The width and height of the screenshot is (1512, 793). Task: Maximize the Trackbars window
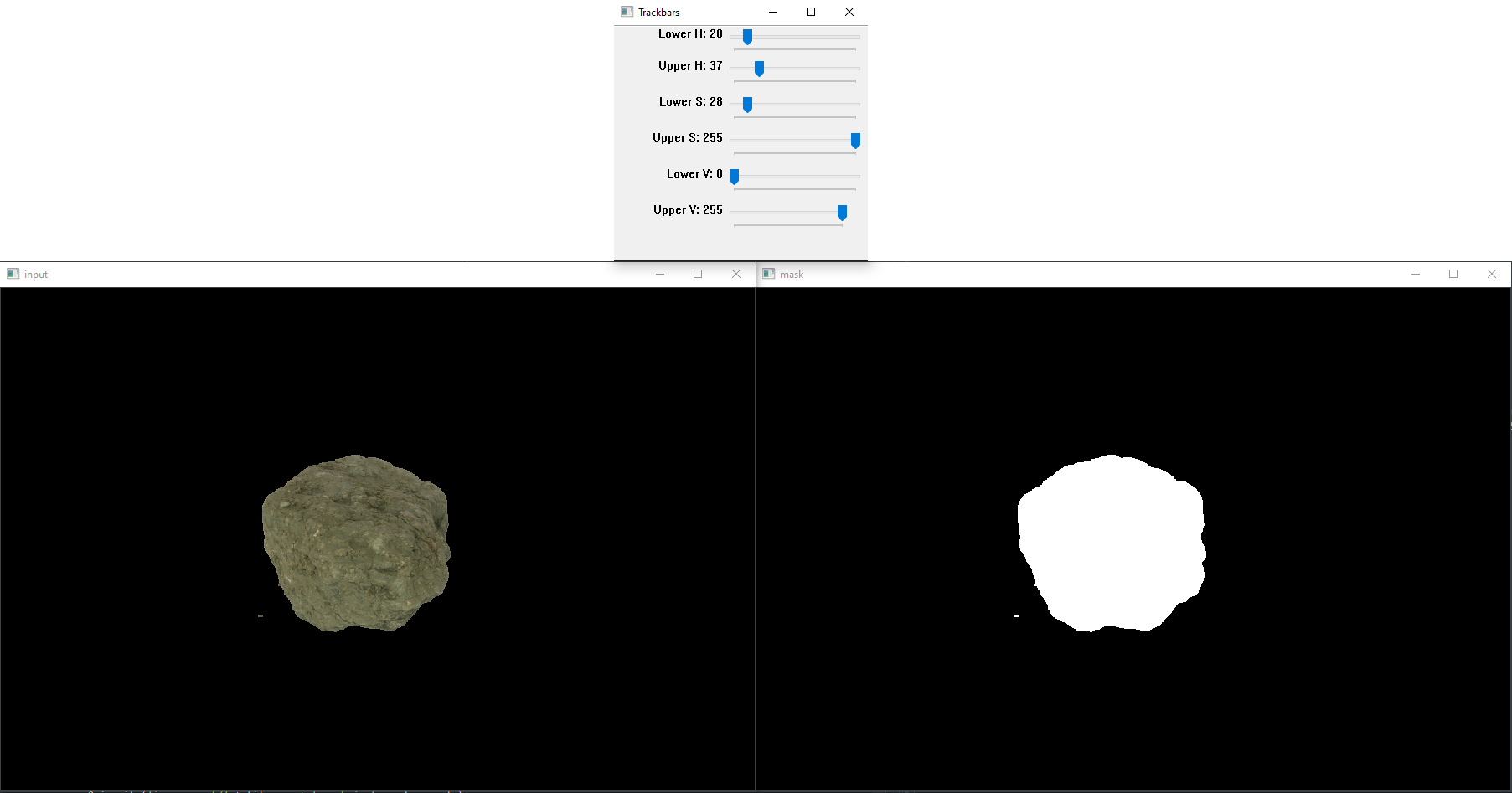811,12
